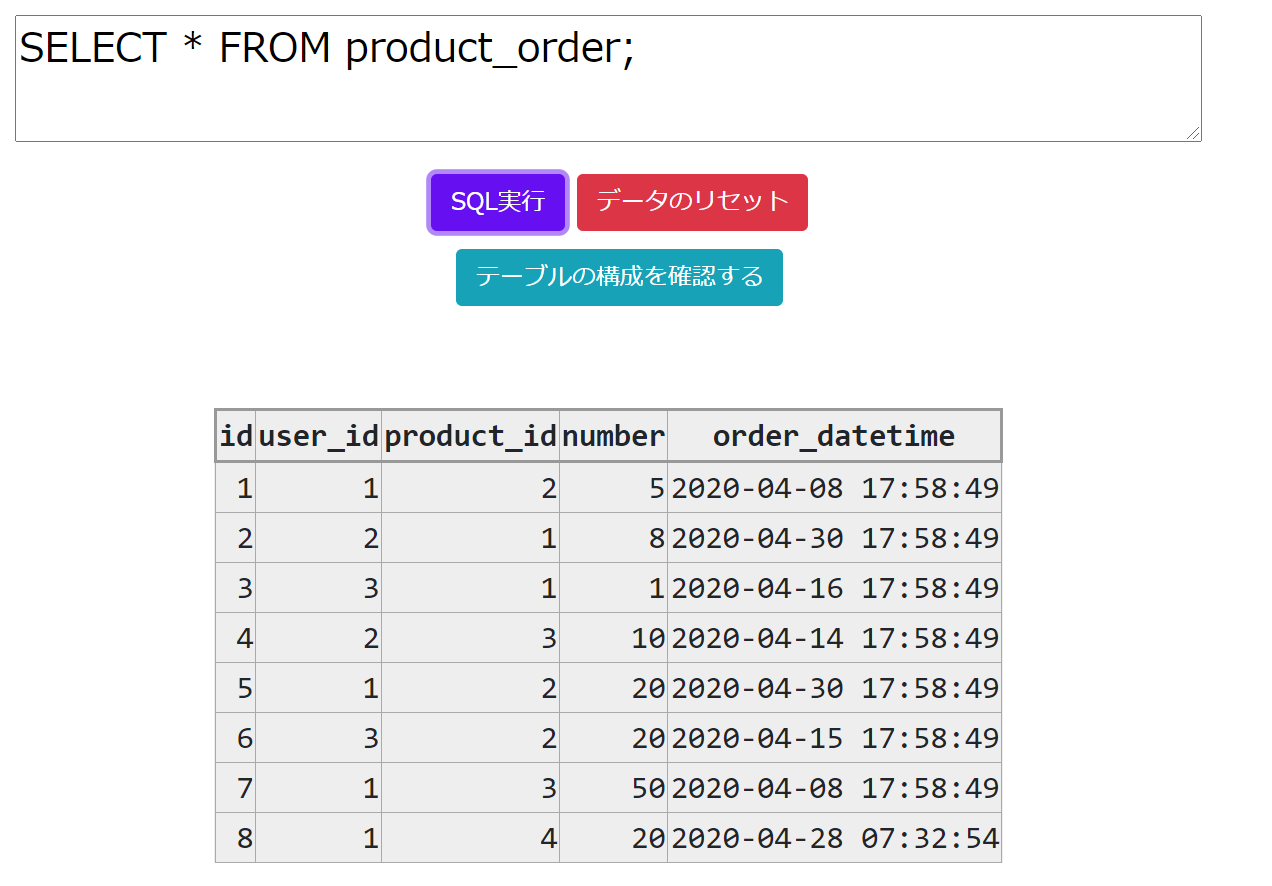Click the datetime 2020-04-16 17:58:49 cell
This screenshot has width=1272, height=886.
coord(834,588)
